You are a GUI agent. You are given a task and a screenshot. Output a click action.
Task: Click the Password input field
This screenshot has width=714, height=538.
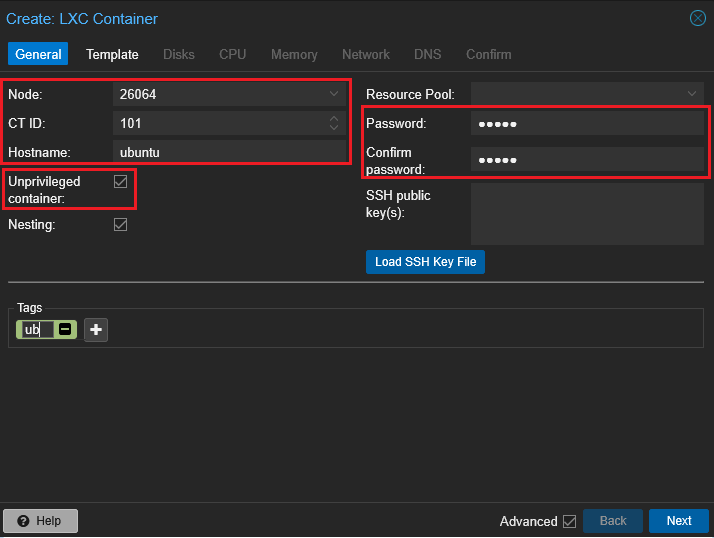pyautogui.click(x=587, y=124)
